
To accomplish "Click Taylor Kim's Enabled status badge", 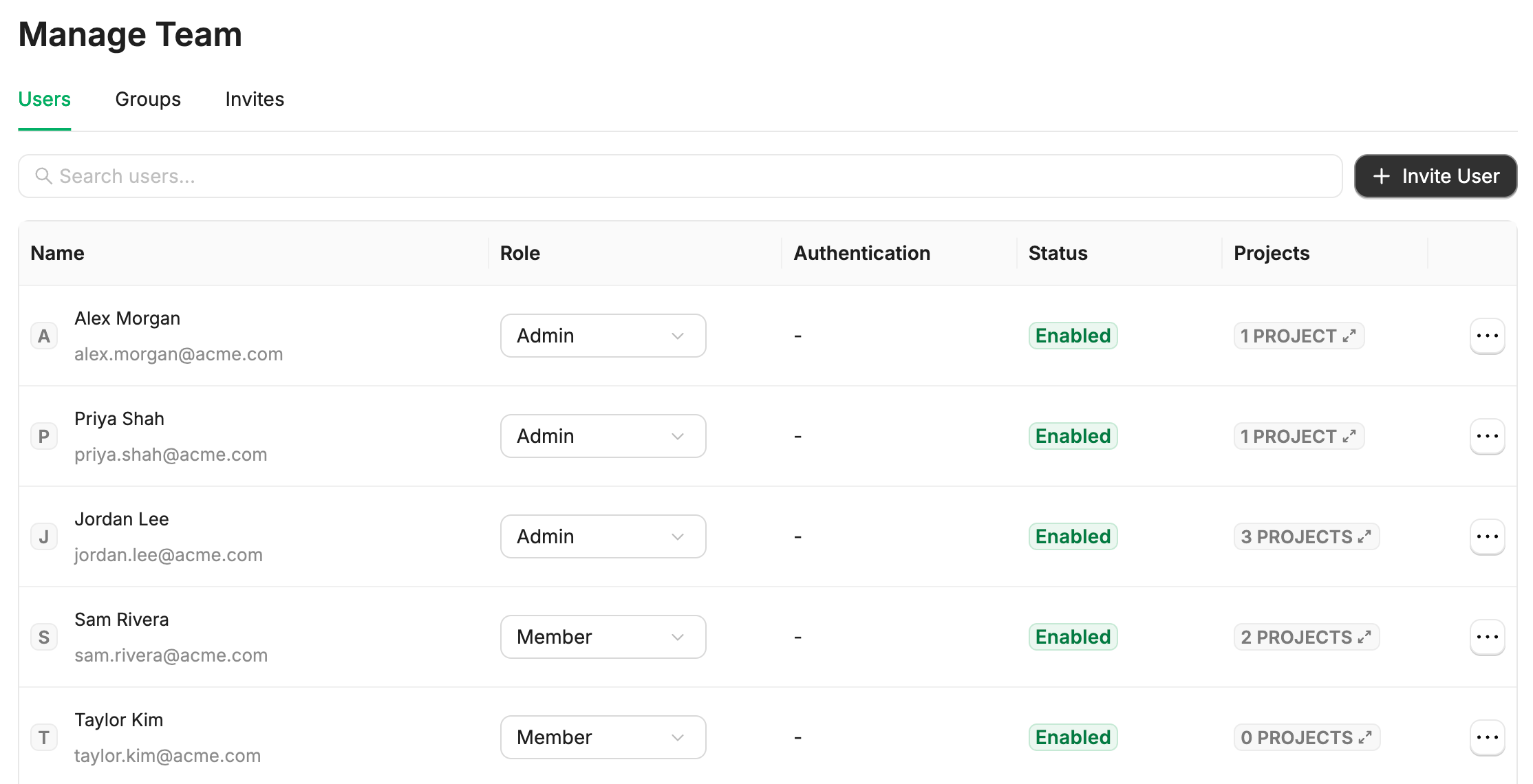I will point(1073,738).
